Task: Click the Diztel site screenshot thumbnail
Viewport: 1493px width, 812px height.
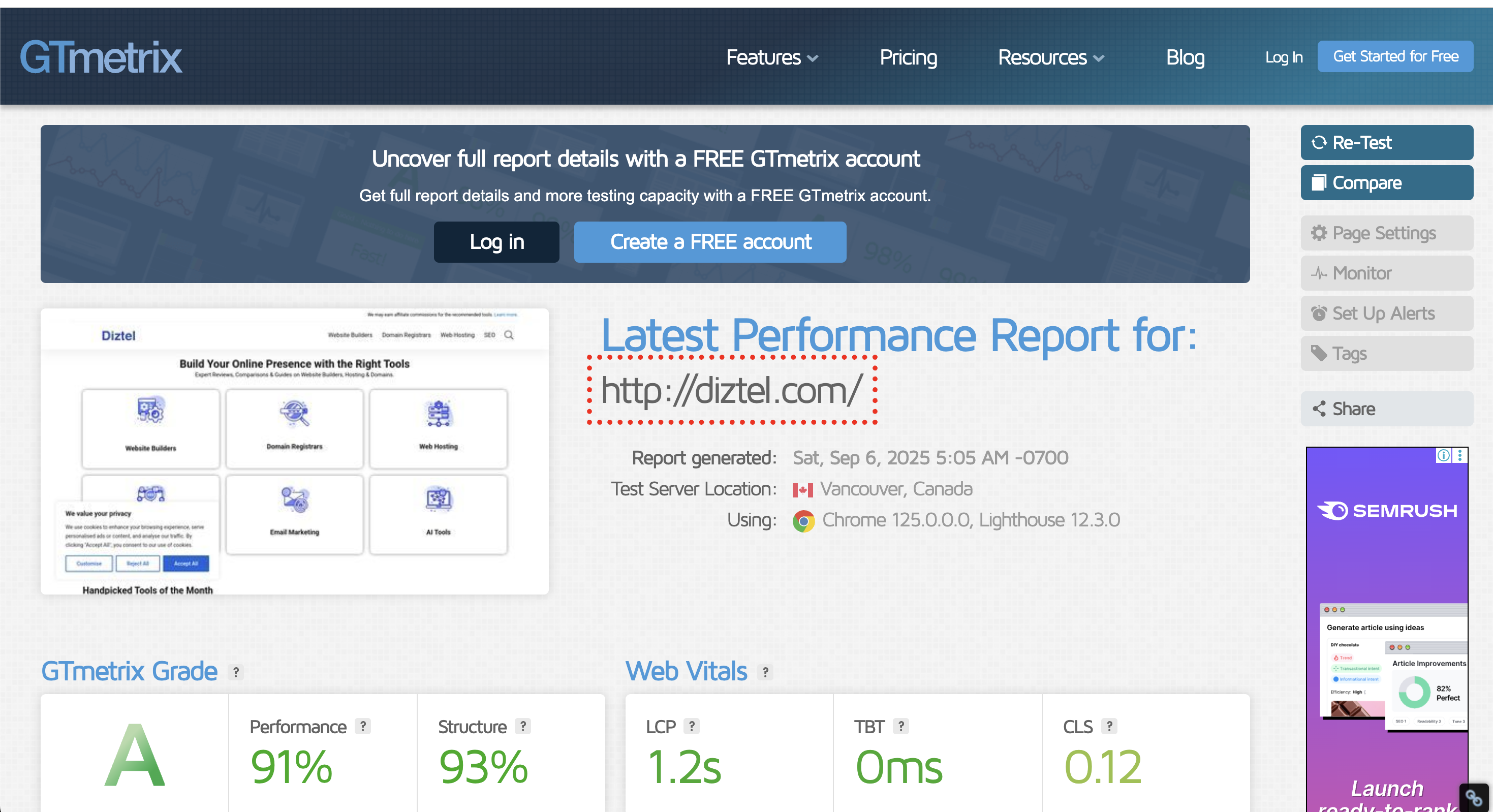Action: 294,451
